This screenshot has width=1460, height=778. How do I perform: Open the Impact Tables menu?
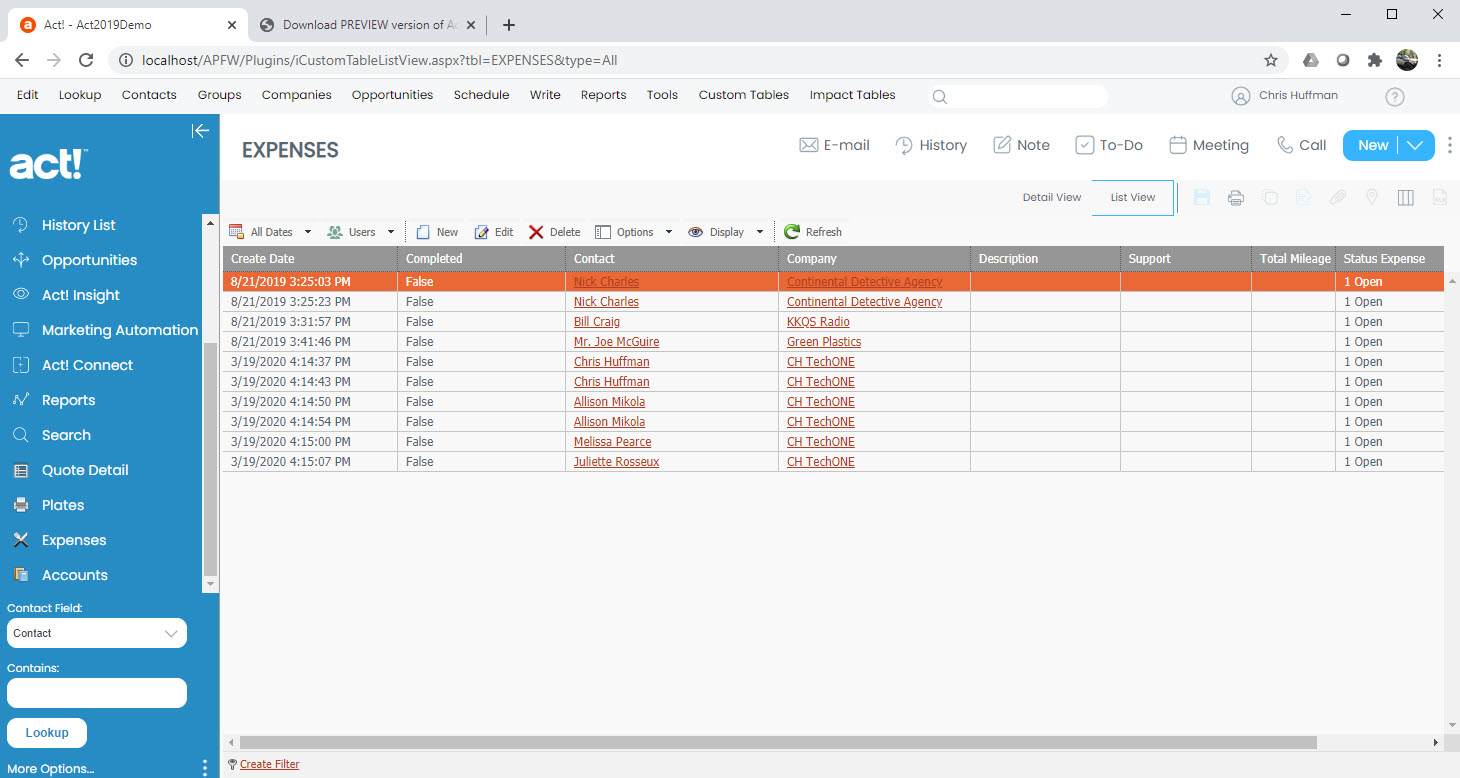click(852, 95)
